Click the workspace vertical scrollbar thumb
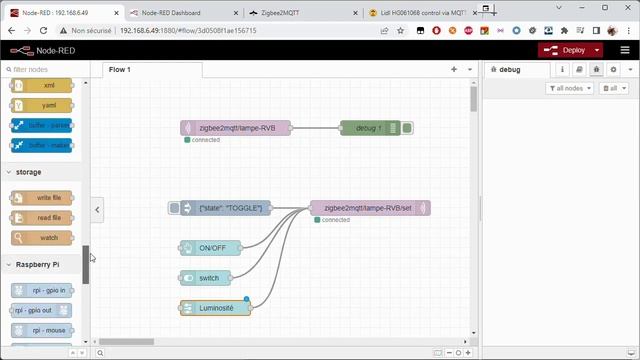 pyautogui.click(x=473, y=99)
